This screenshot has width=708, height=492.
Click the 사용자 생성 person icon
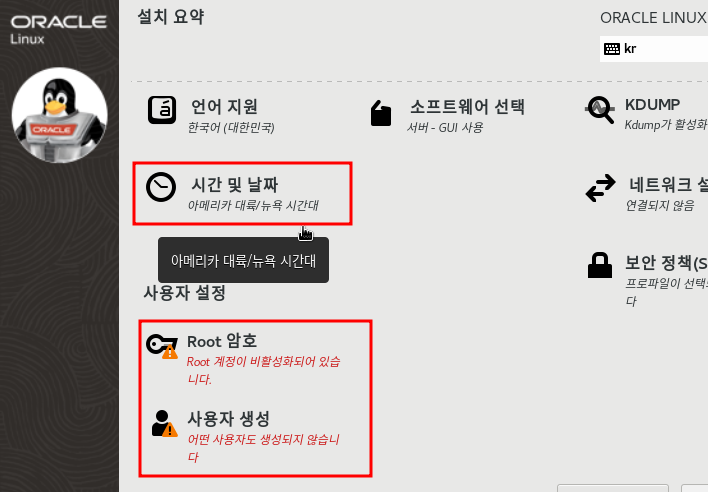[164, 423]
